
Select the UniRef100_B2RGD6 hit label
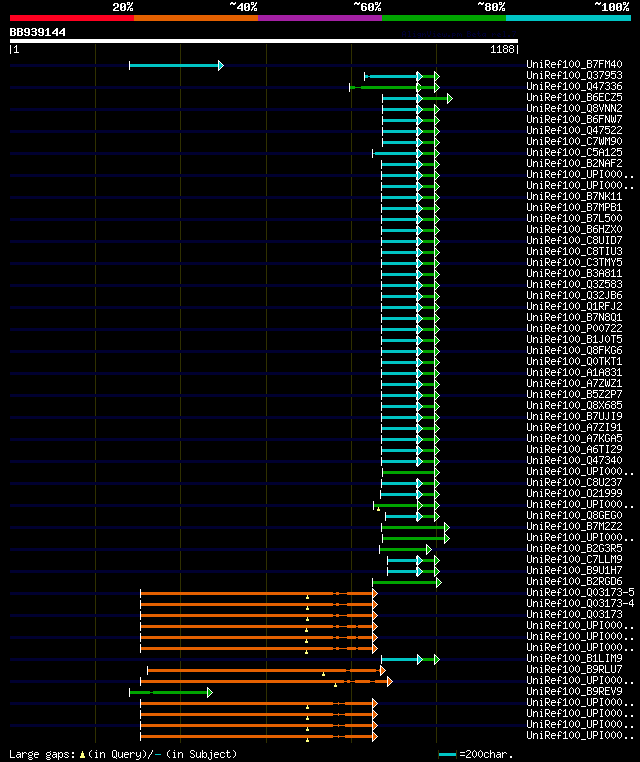tap(574, 581)
